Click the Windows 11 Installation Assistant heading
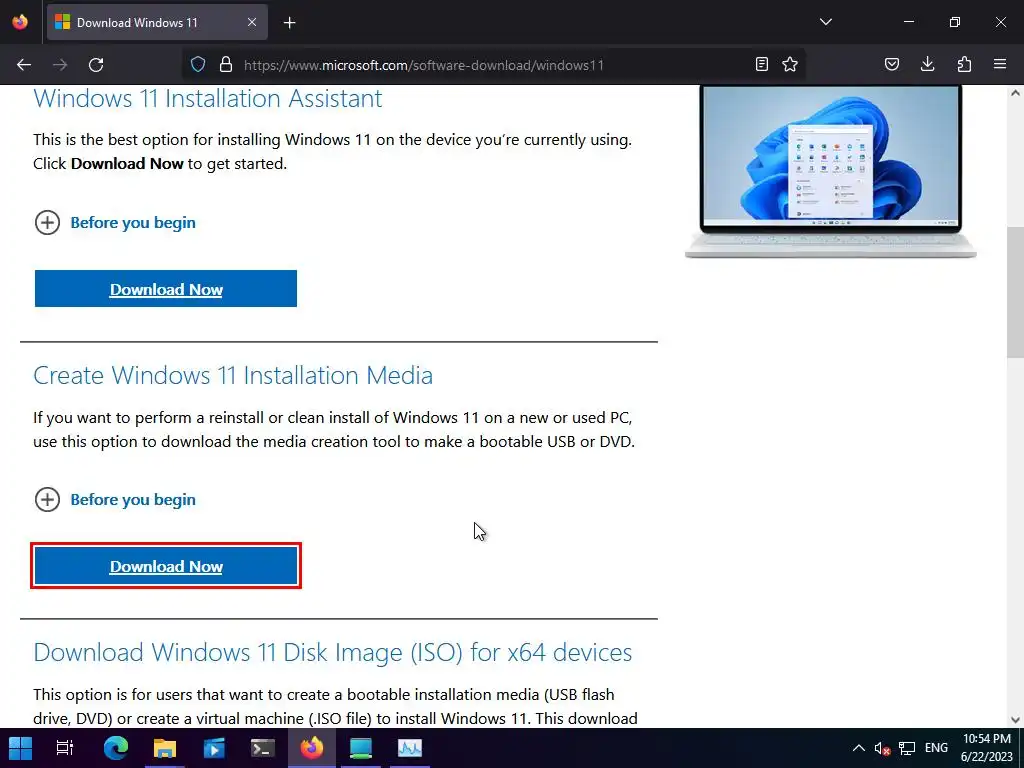Viewport: 1024px width, 768px height. (x=208, y=99)
